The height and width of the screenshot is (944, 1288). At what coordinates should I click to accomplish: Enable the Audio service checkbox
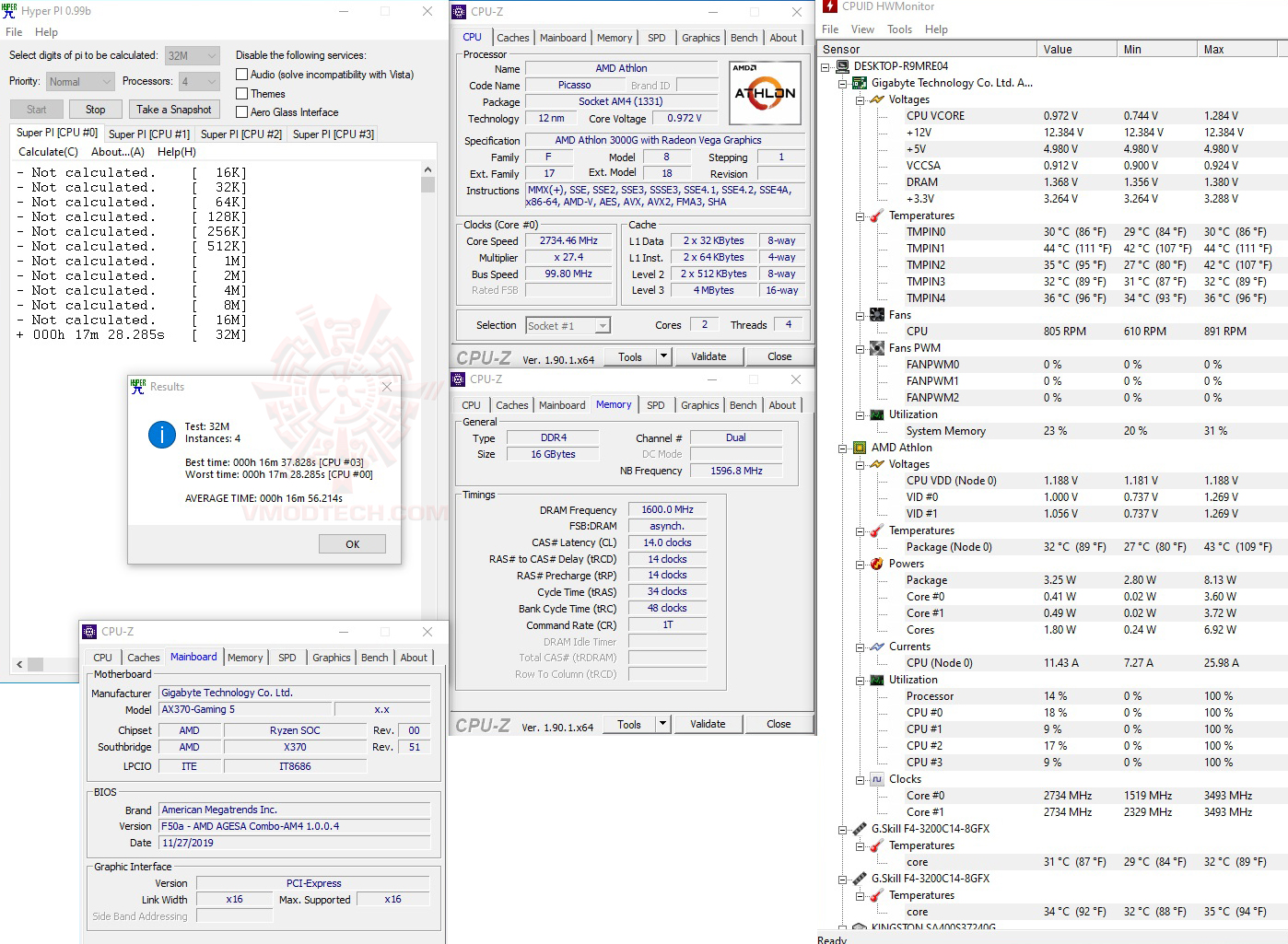coord(242,75)
